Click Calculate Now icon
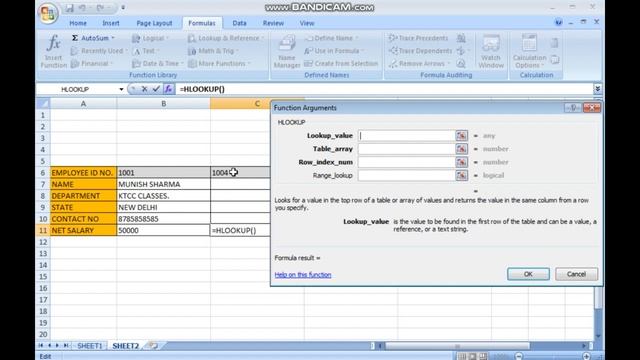Image resolution: width=640 pixels, height=360 pixels. point(555,43)
